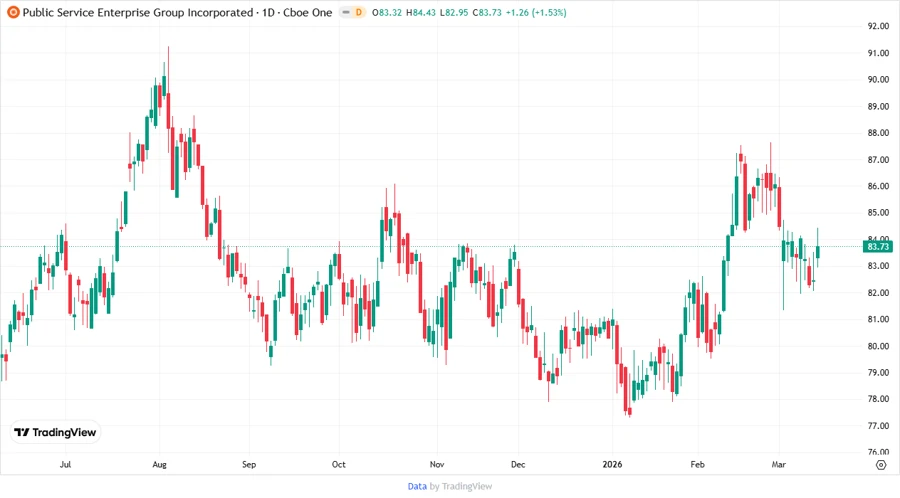The height and width of the screenshot is (498, 900).
Task: Open the chart settings gear icon
Action: [x=881, y=465]
